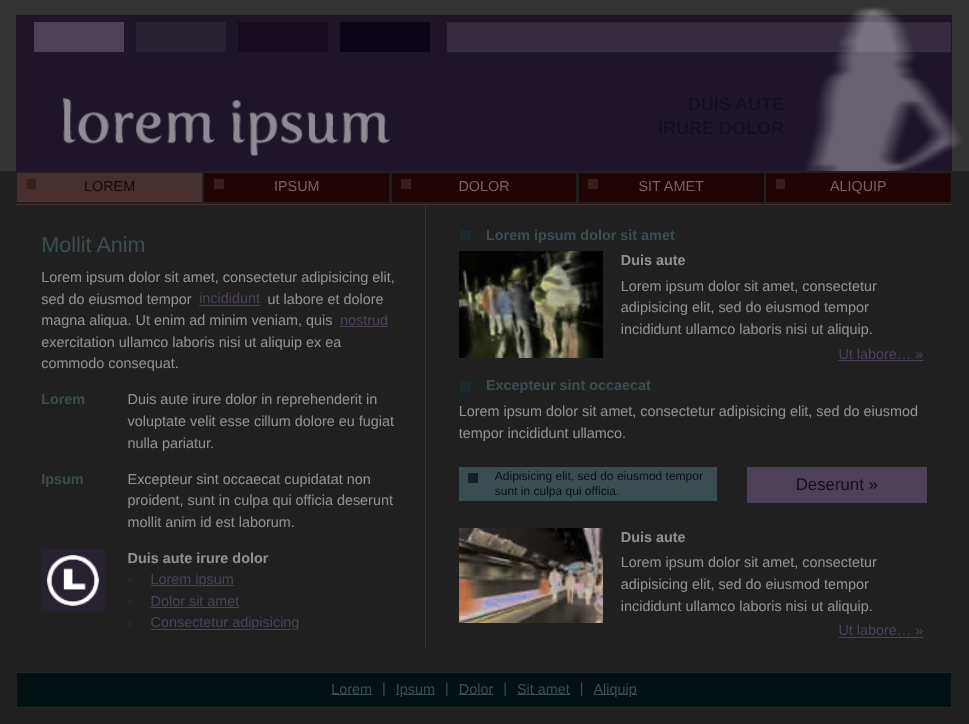
Task: Select the light purple swatch in top bar
Action: pyautogui.click(x=79, y=37)
